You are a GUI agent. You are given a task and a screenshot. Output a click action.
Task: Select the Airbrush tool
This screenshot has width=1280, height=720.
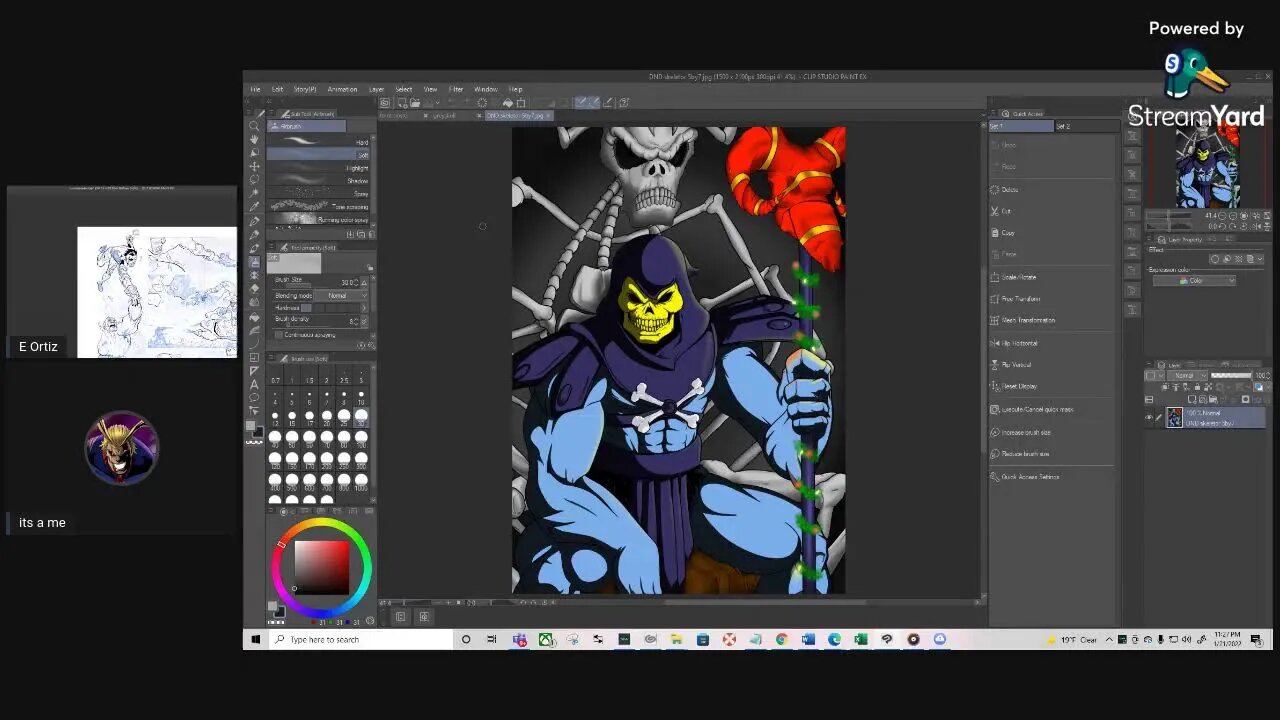pyautogui.click(x=255, y=261)
